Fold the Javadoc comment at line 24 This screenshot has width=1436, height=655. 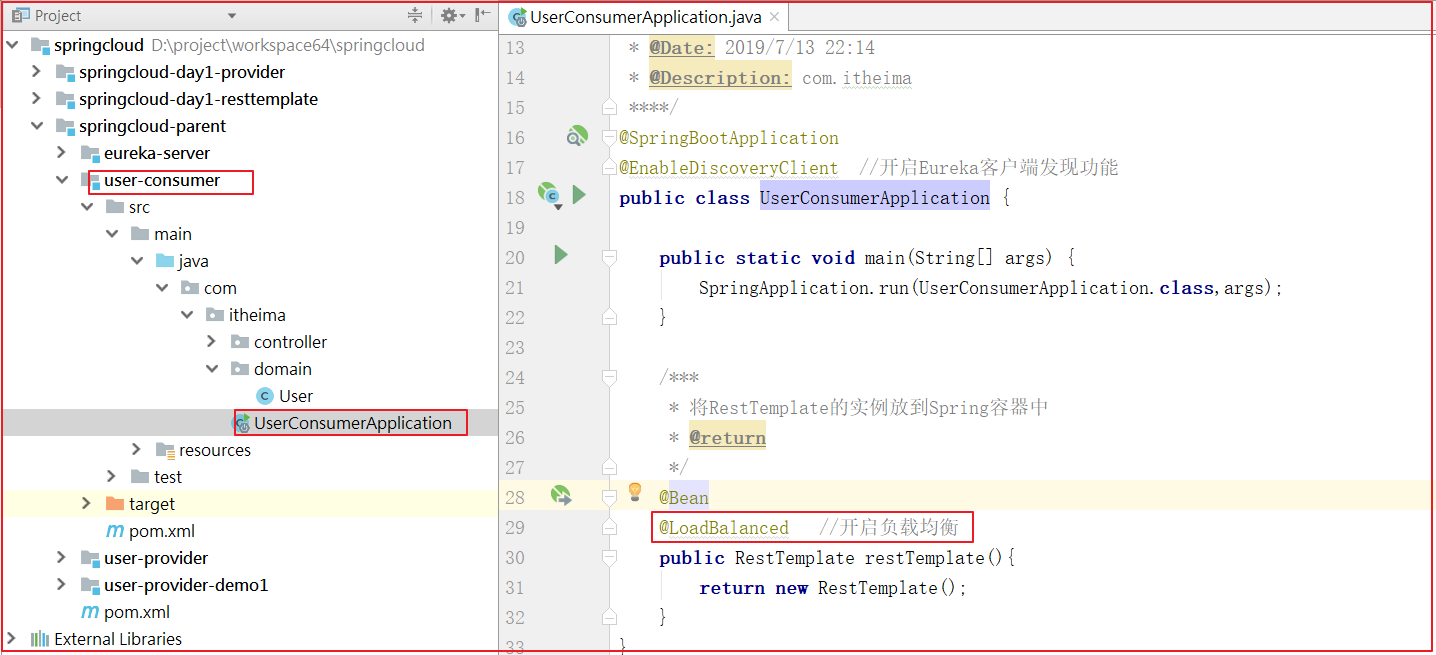(609, 378)
